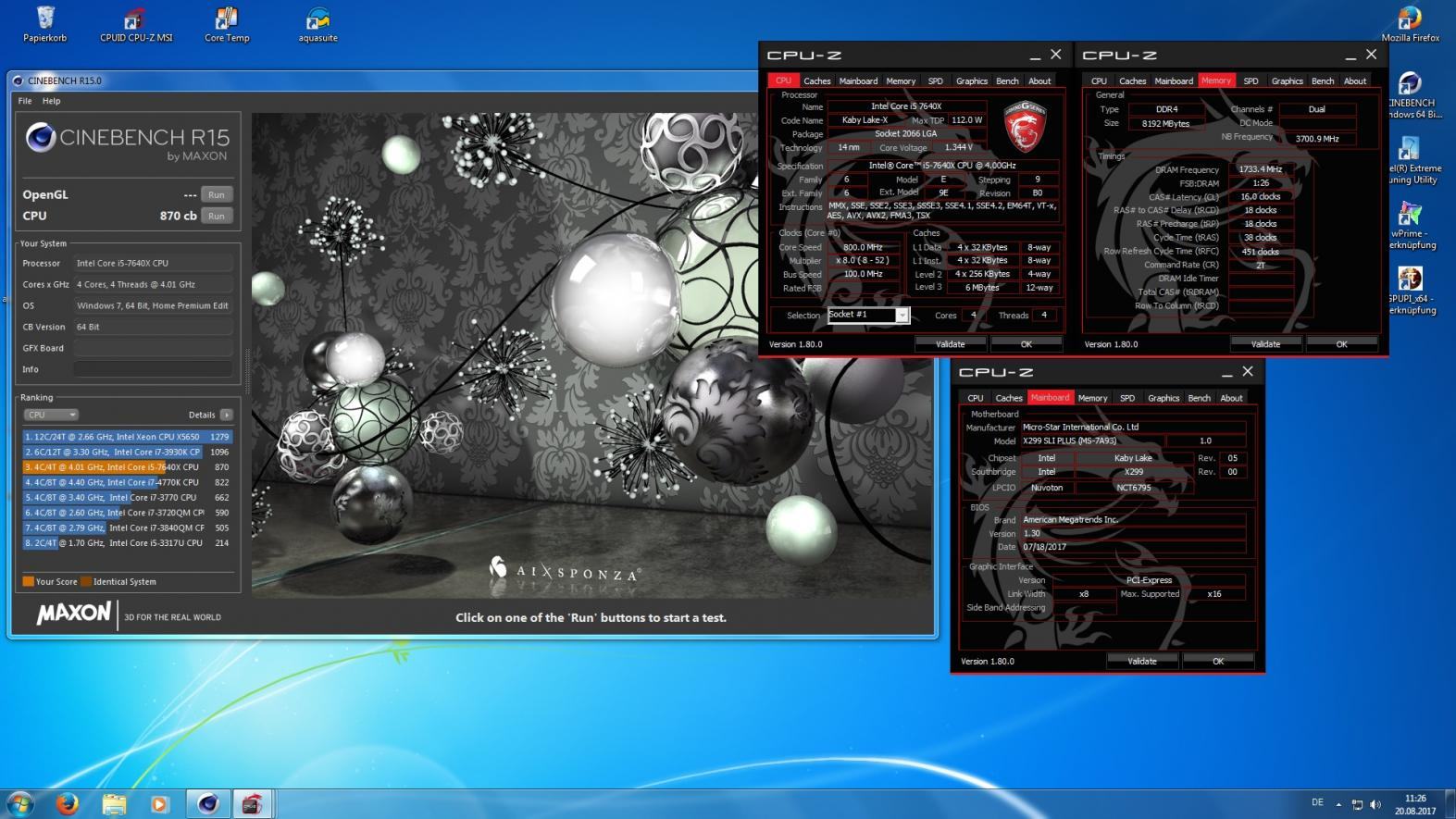Click the volume icon in system tray

click(x=1375, y=804)
